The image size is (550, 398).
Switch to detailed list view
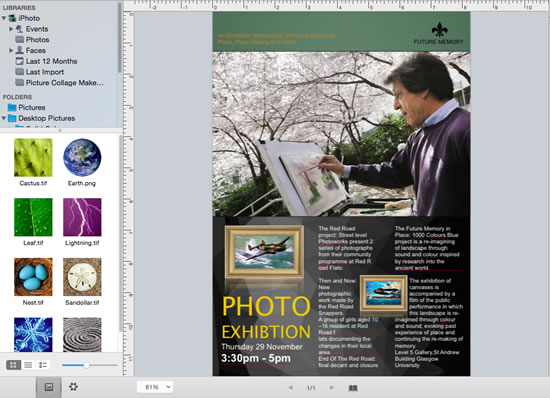tap(43, 365)
